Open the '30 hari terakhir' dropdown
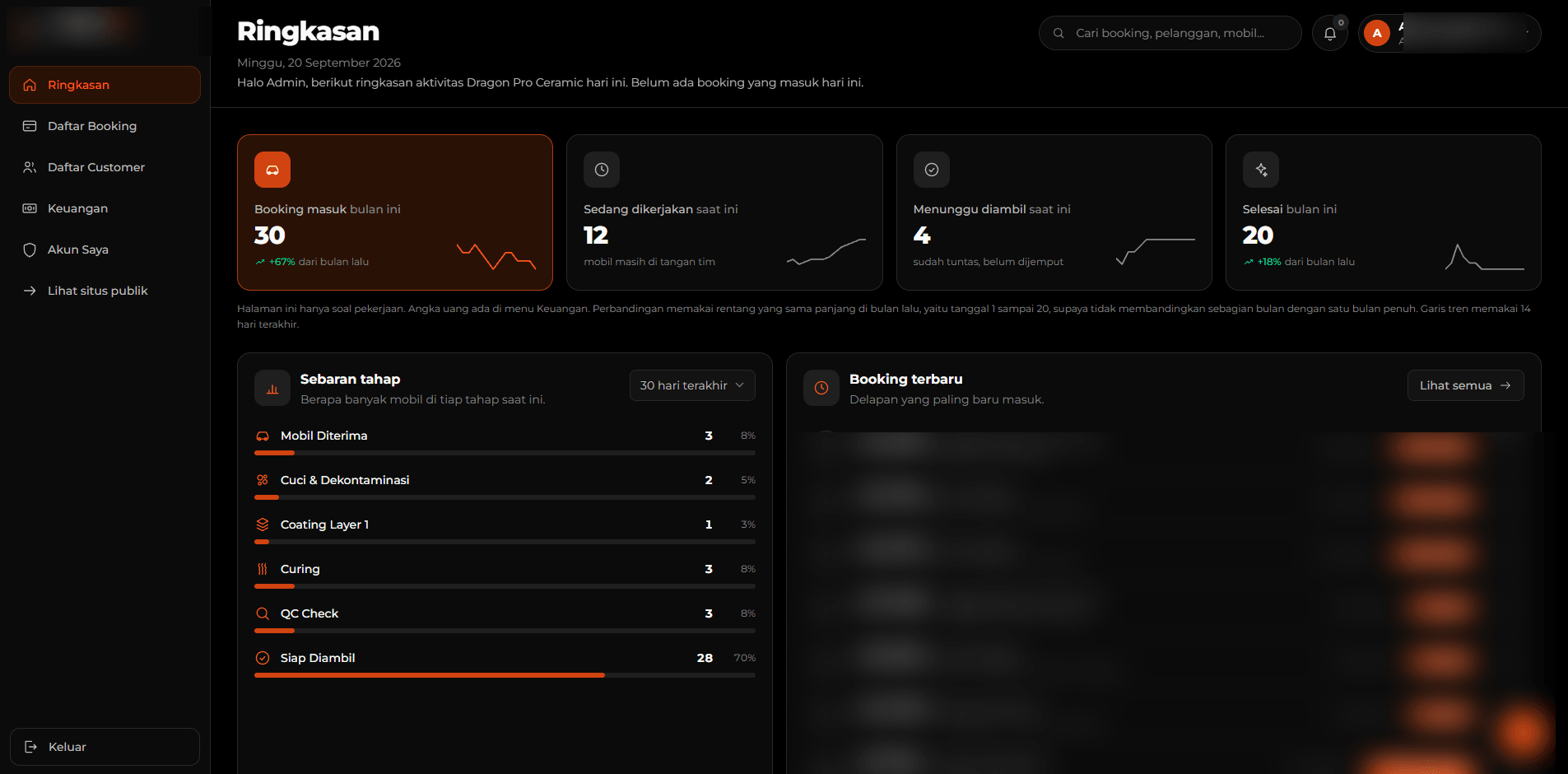Screen dimensions: 1568x774 tap(692, 385)
